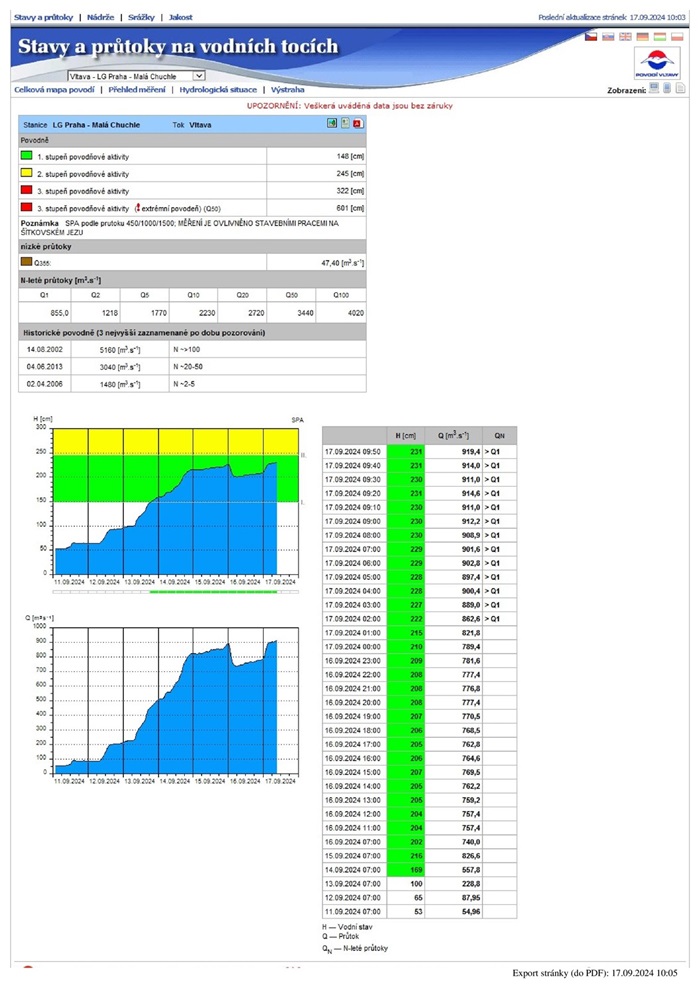
Task: Click the Q1 value 855,0
Action: pos(59,313)
